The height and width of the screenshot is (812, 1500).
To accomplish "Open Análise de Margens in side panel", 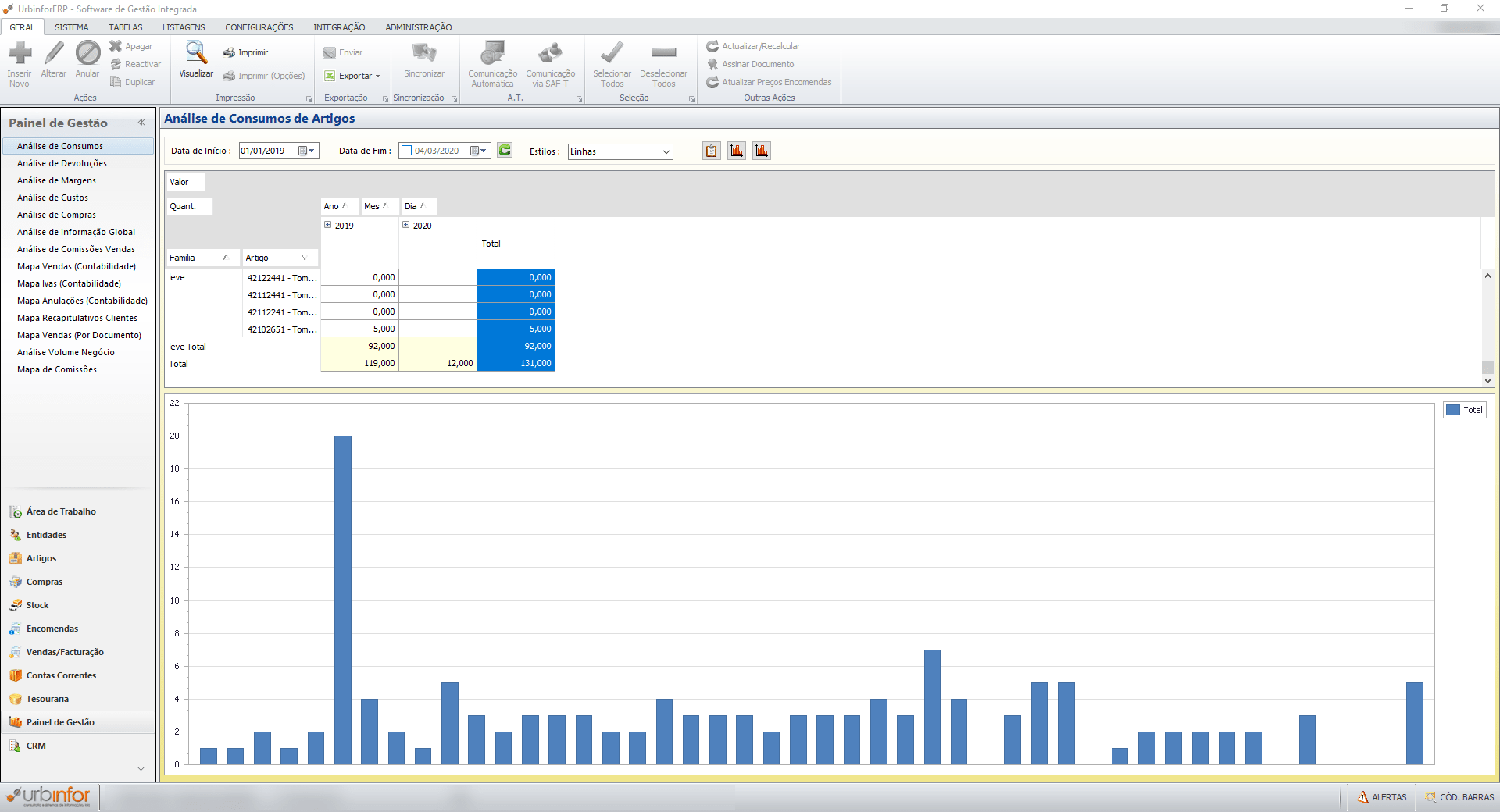I will click(56, 180).
